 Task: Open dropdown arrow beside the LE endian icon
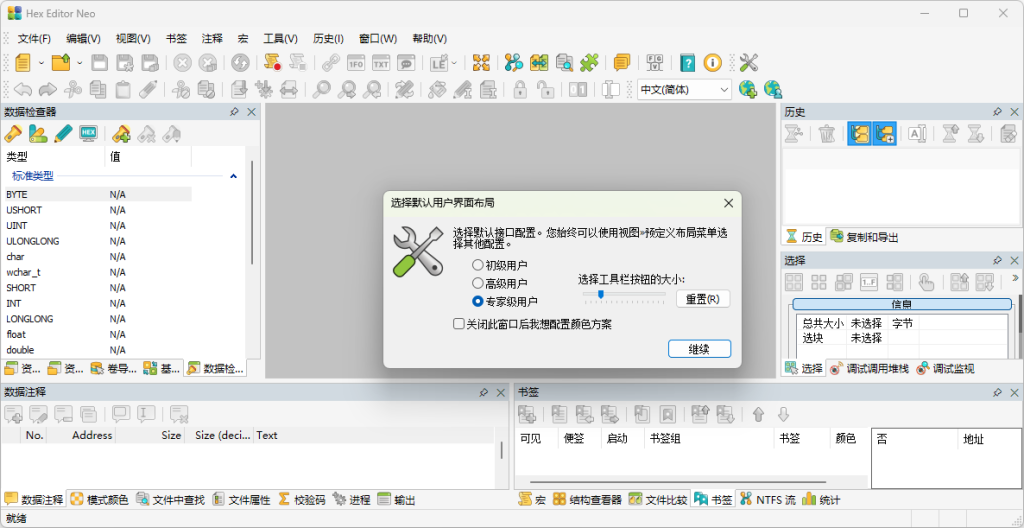click(x=454, y=63)
